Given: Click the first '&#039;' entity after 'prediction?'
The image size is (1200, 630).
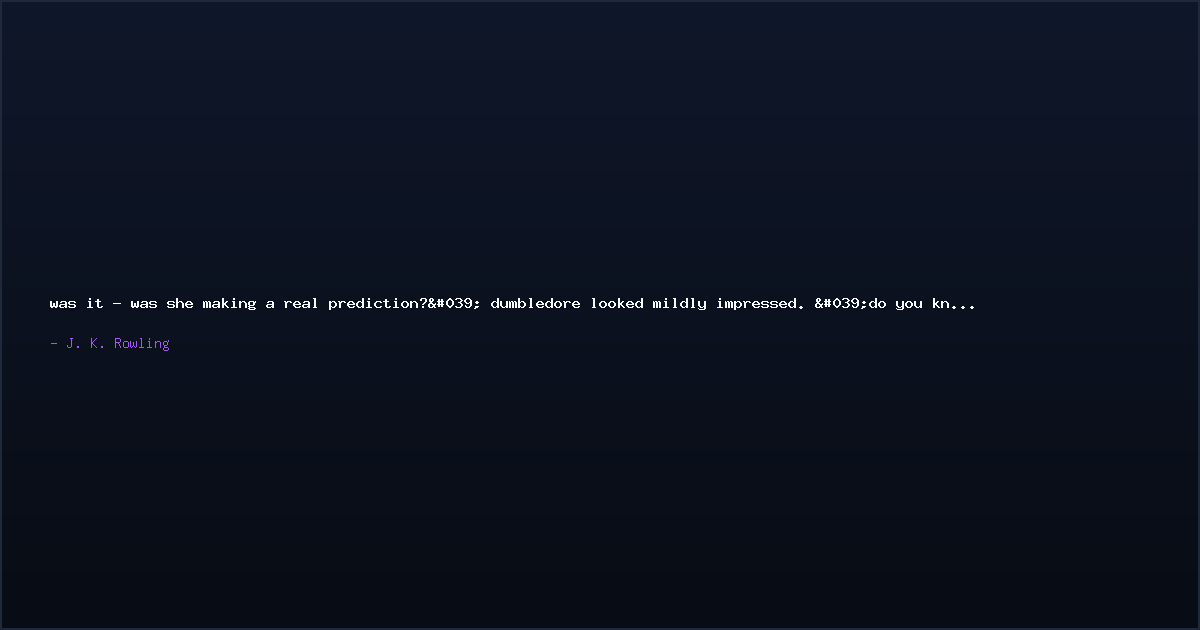Looking at the screenshot, I should click(x=454, y=303).
